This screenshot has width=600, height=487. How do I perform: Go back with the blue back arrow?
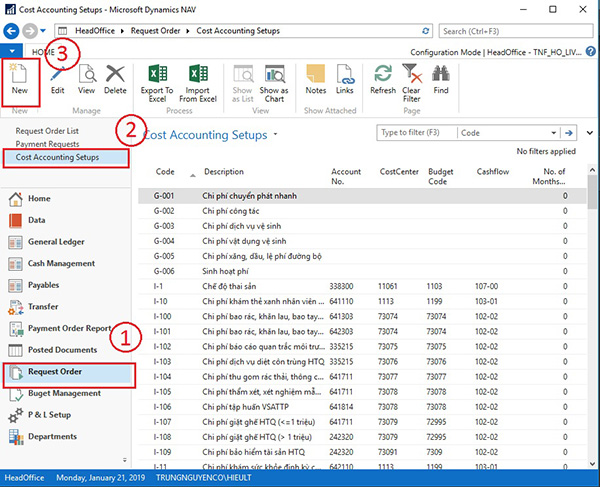point(11,31)
